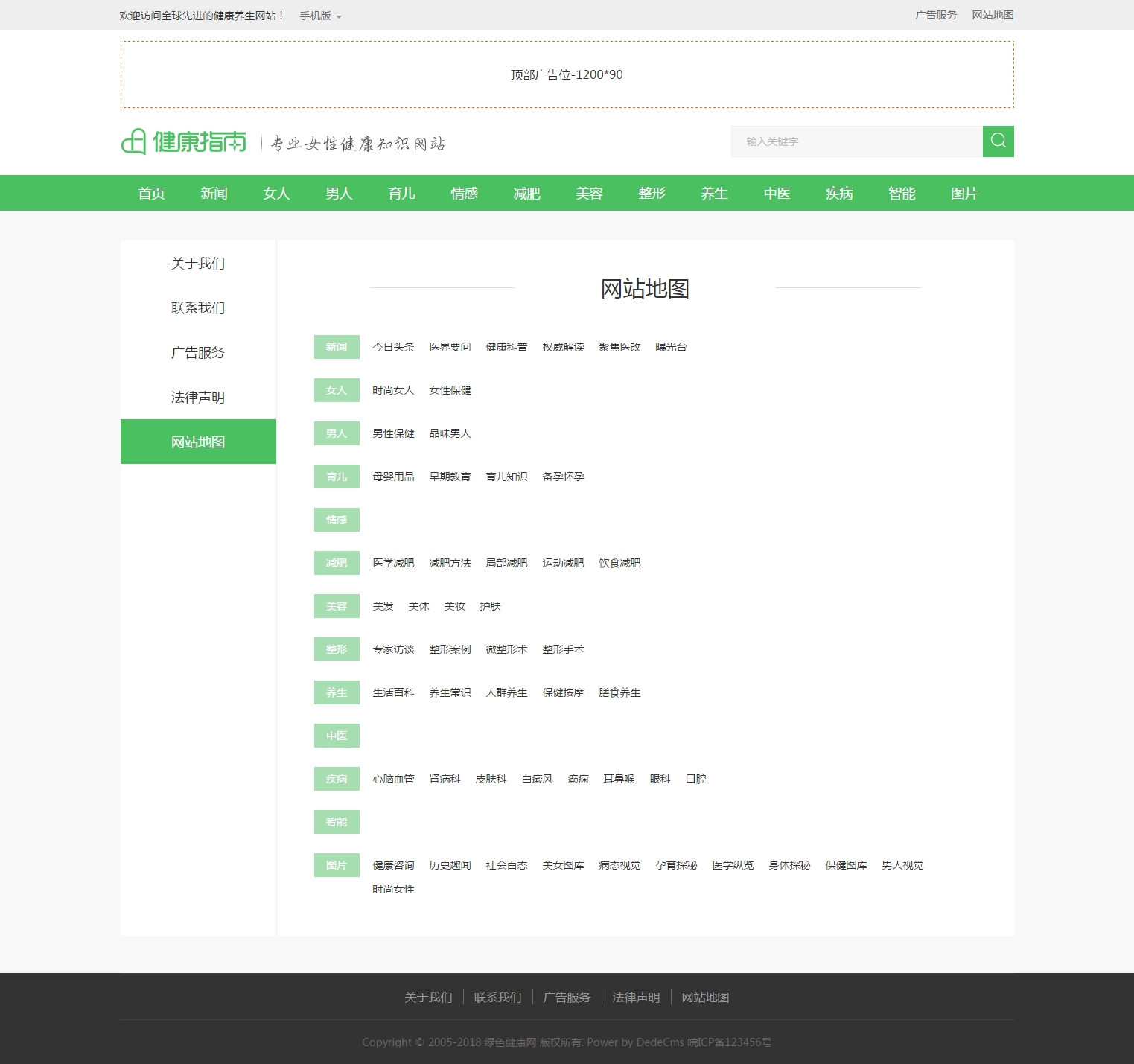The image size is (1134, 1064).
Task: Click the top ad banner 顶部广告位
Action: click(567, 74)
